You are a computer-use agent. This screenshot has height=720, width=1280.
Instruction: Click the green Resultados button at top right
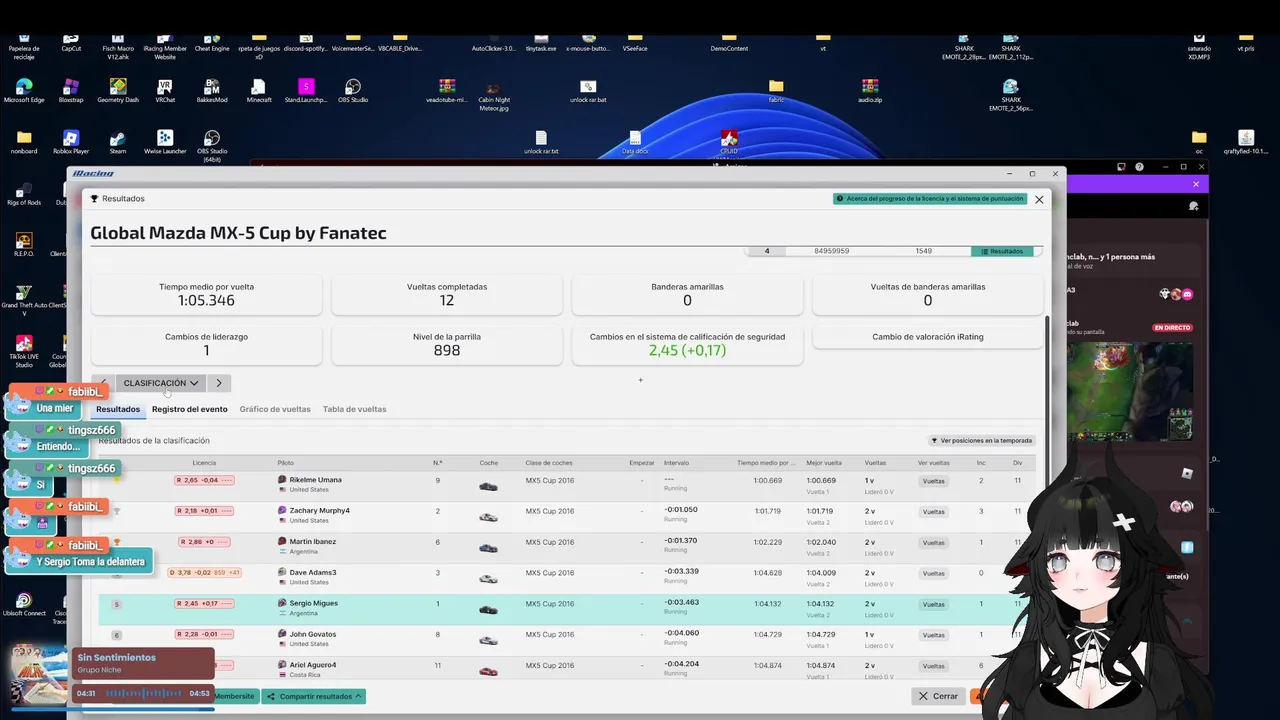click(1002, 251)
